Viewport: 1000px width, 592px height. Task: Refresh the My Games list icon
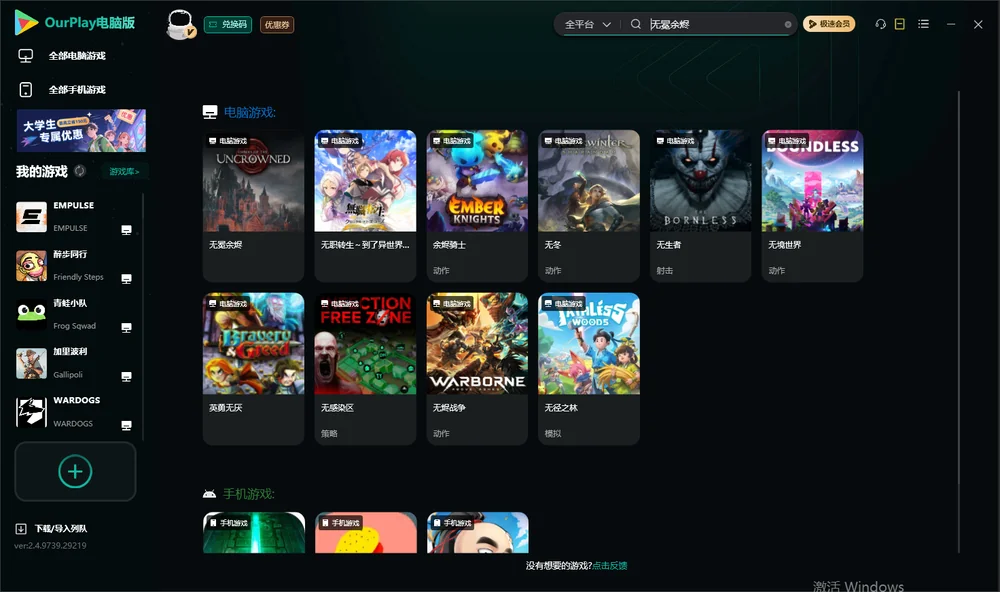click(x=80, y=171)
